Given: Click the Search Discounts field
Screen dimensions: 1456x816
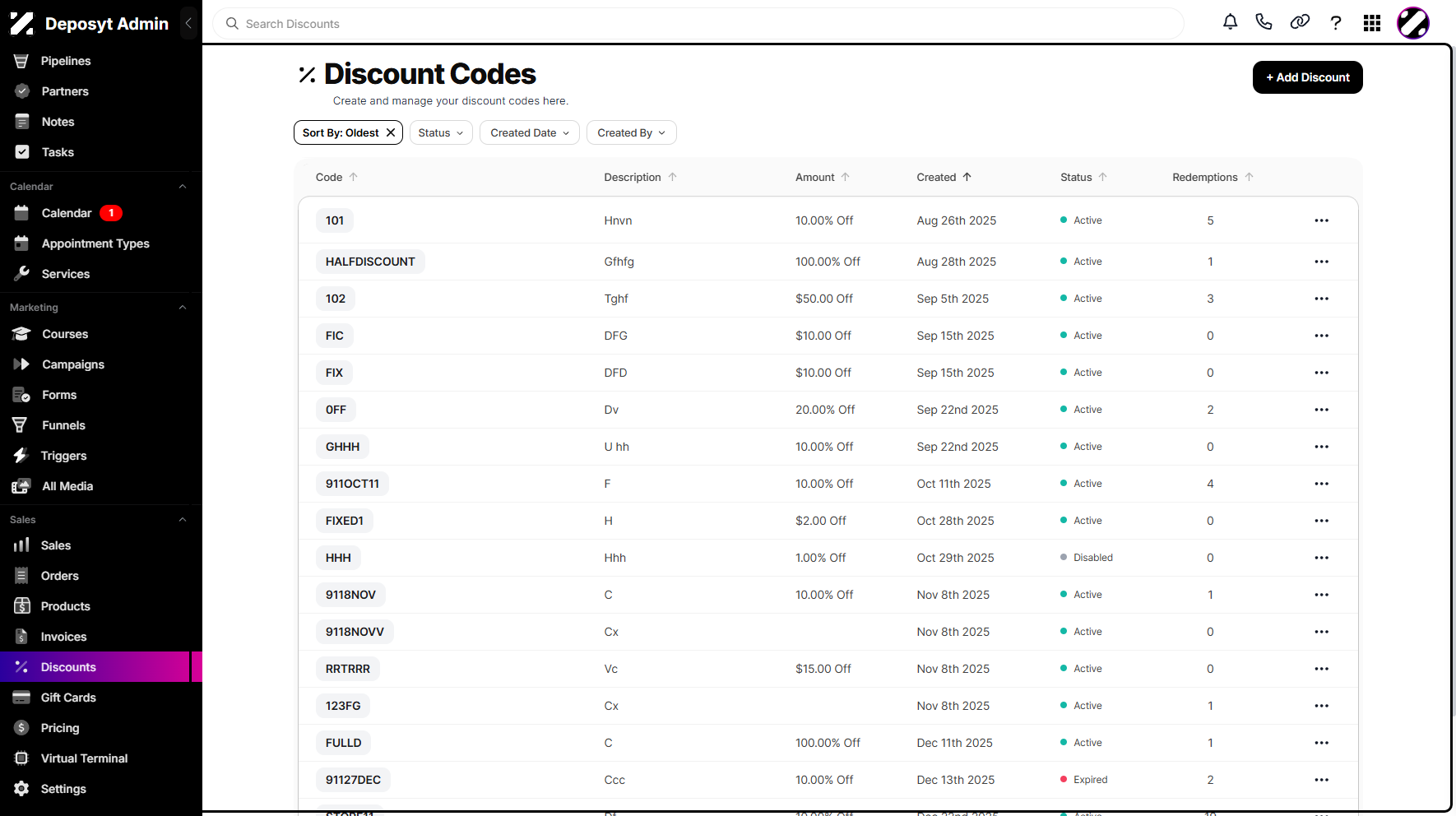Looking at the screenshot, I should [698, 24].
